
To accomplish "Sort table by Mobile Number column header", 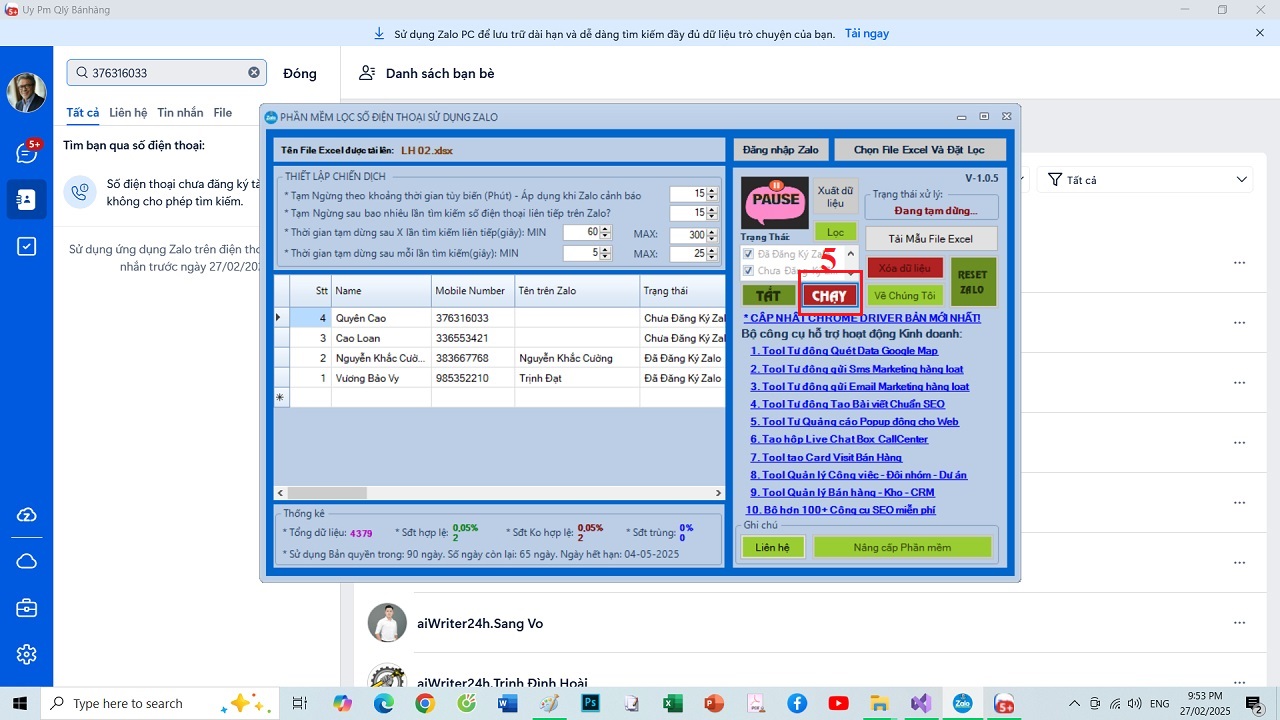I will click(x=472, y=291).
